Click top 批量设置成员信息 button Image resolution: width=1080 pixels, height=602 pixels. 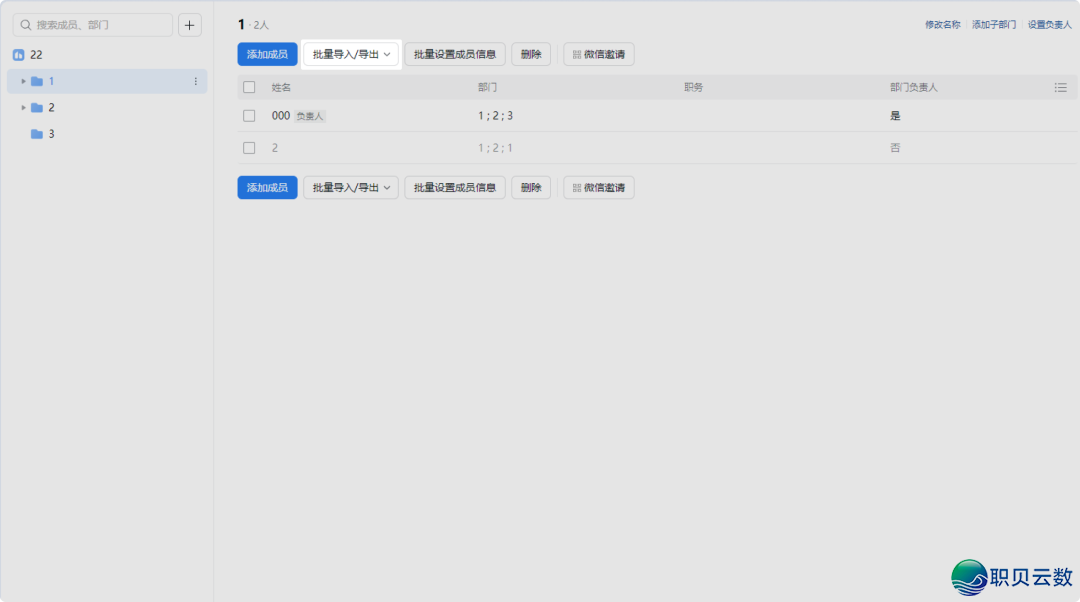[455, 54]
